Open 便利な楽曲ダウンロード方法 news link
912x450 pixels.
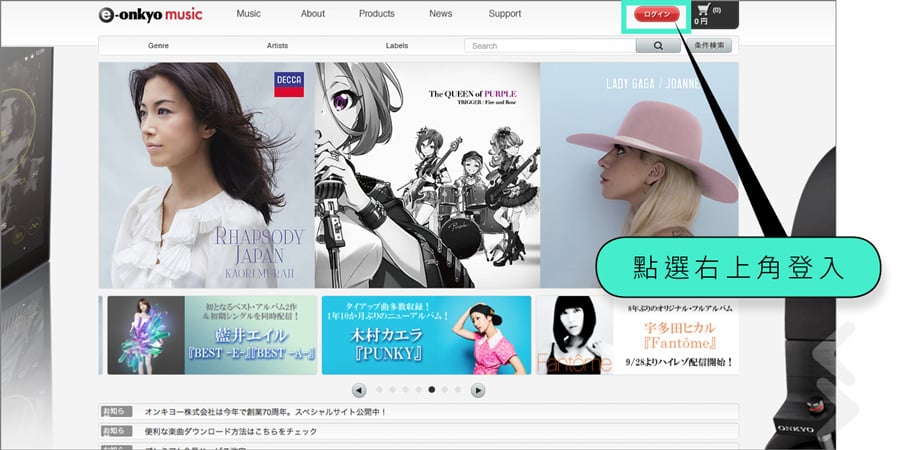point(231,431)
